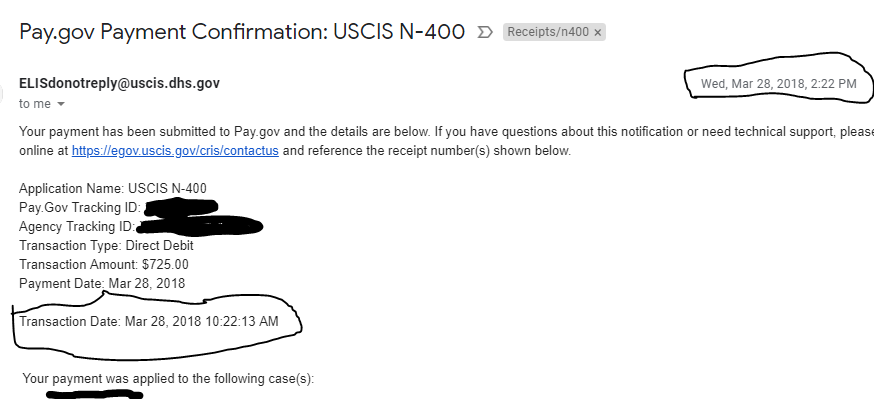Screen dimensions: 874x399
Task: Click the Wed, Mar 28, 2018 timestamp
Action: click(x=778, y=84)
